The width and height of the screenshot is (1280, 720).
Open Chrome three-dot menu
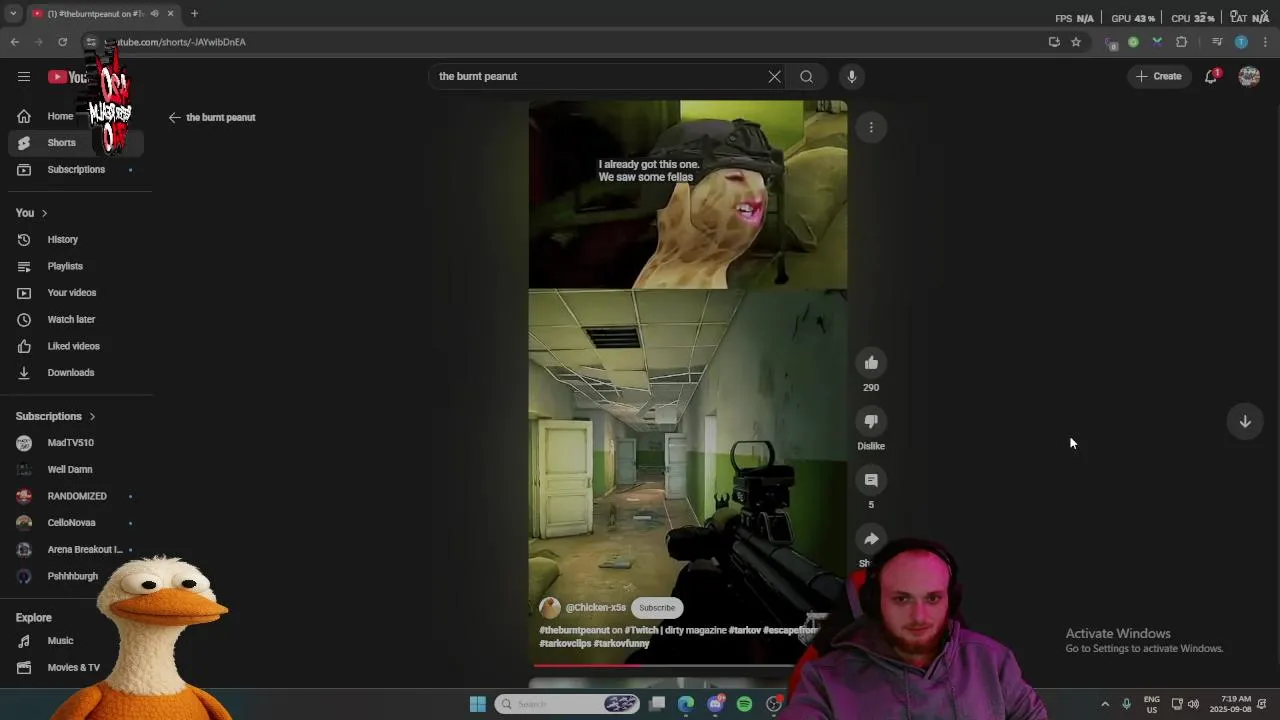click(1266, 42)
